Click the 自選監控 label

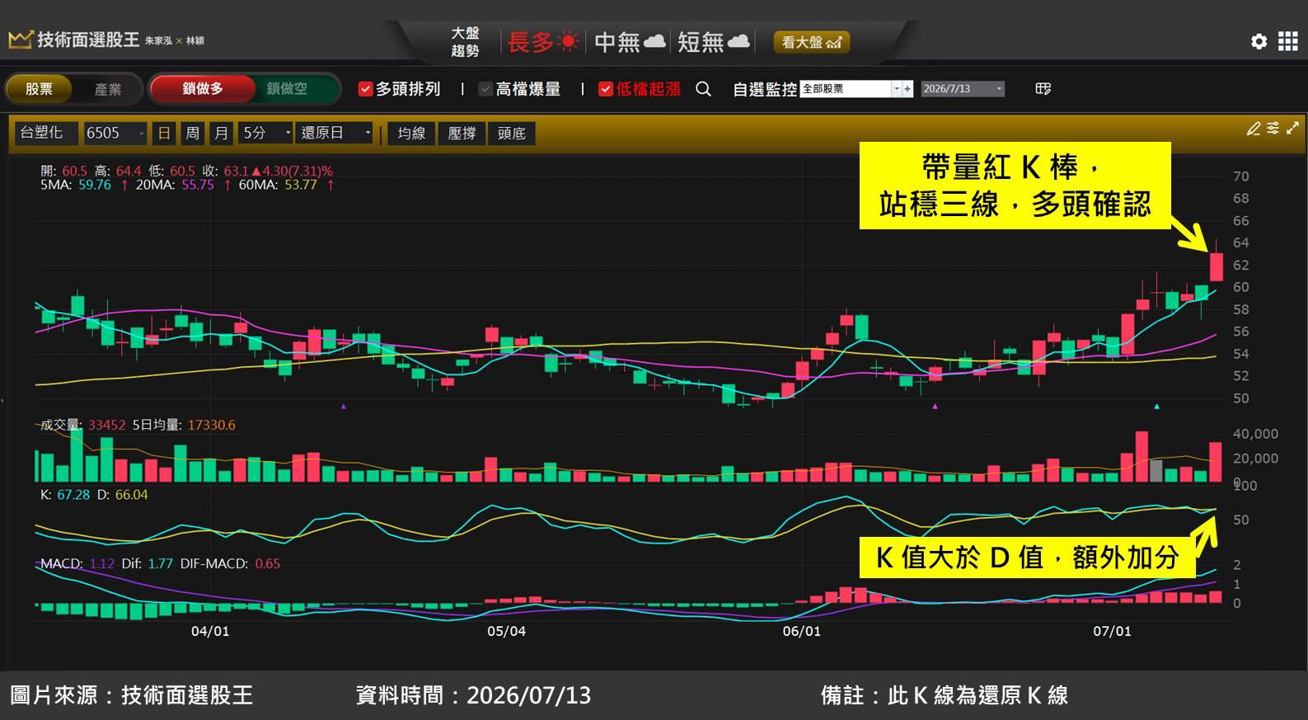coord(765,89)
